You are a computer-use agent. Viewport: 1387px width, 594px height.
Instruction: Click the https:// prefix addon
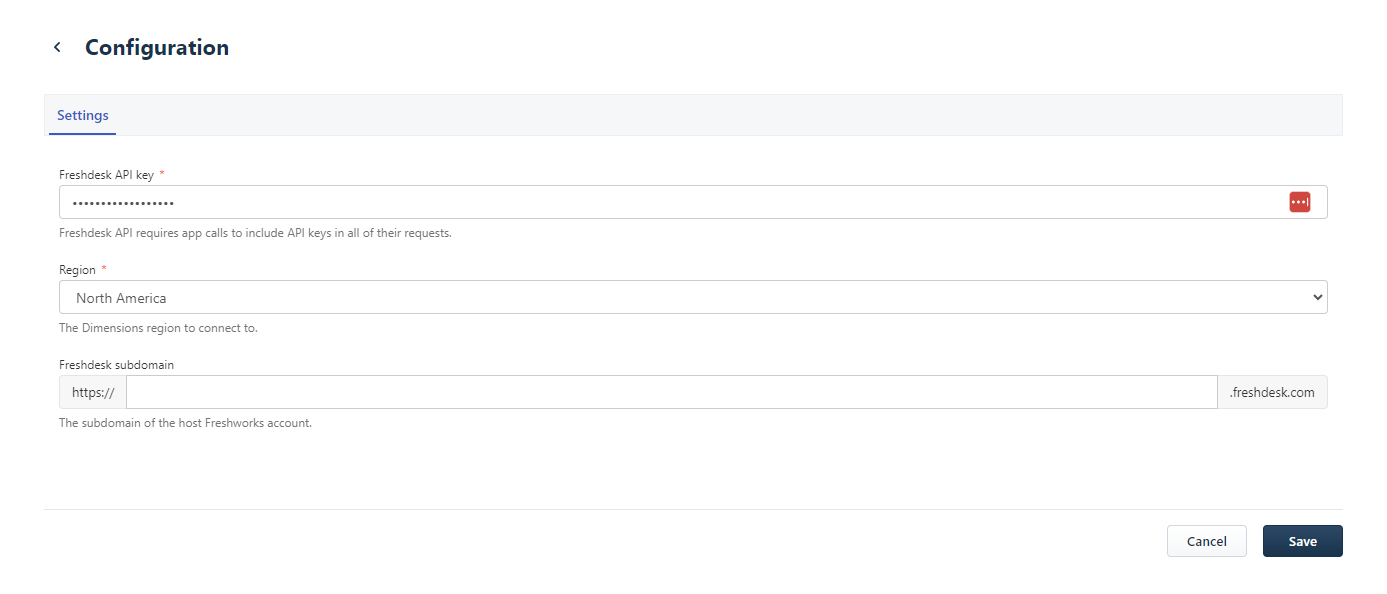93,392
